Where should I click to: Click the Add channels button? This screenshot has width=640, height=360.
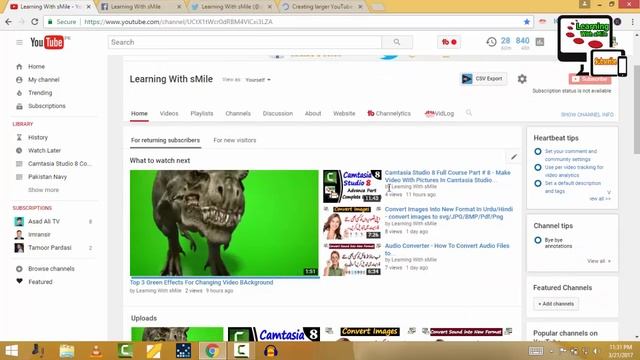(556, 304)
